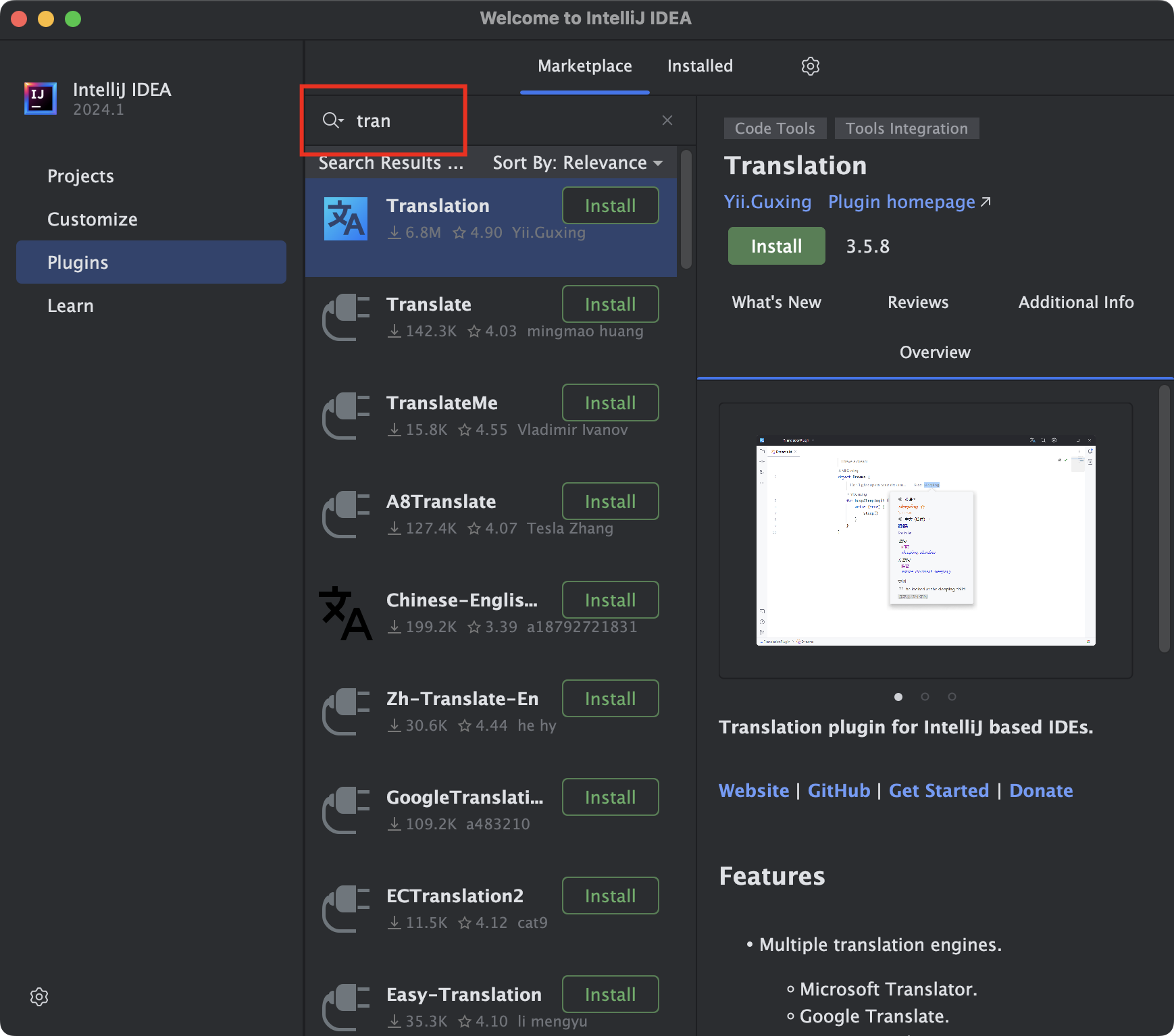Click the version number 3.5.8
The height and width of the screenshot is (1036, 1174).
click(x=868, y=247)
